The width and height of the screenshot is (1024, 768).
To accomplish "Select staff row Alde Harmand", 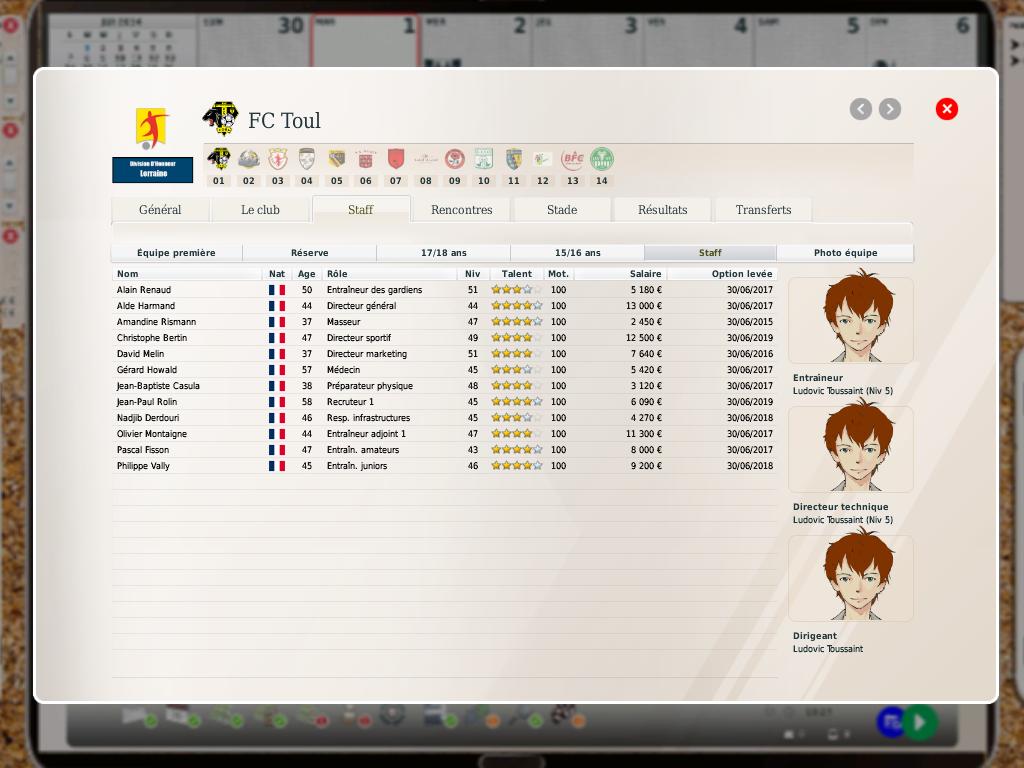I will click(x=444, y=306).
